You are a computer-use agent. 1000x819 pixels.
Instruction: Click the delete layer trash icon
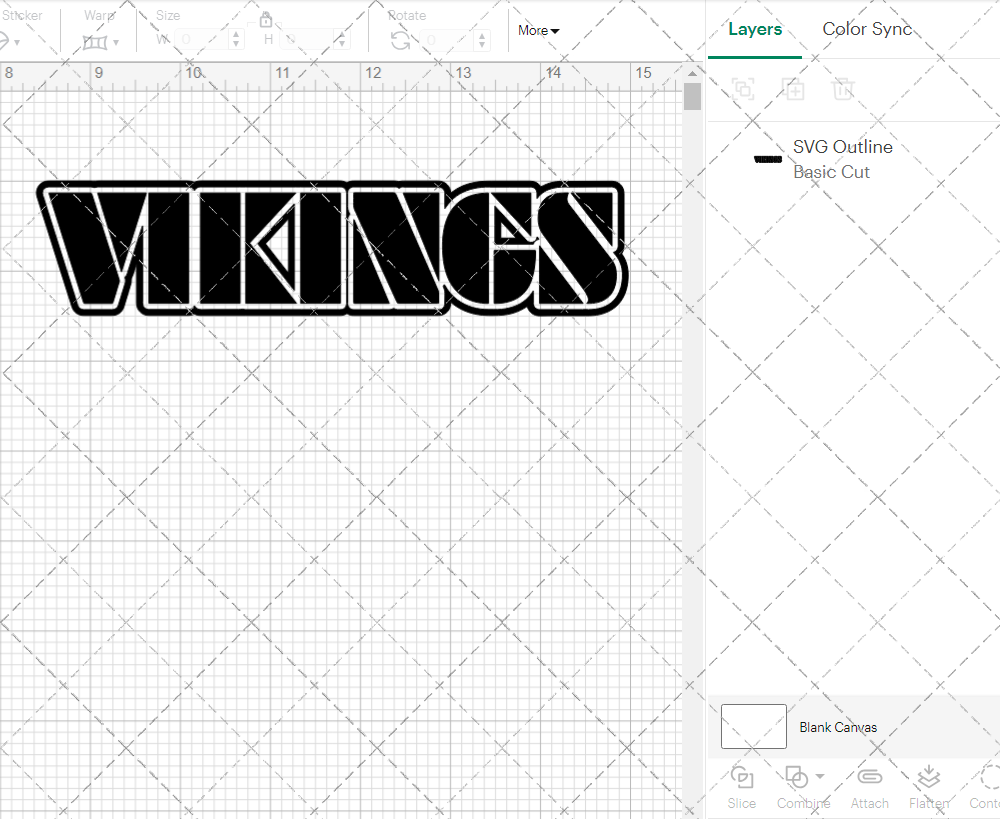point(843,89)
